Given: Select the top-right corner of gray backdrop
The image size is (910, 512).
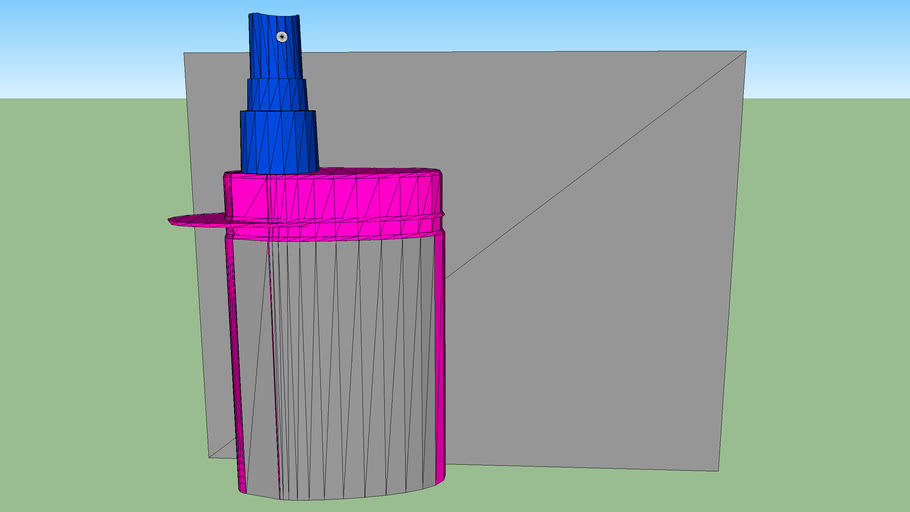Looking at the screenshot, I should 745,51.
